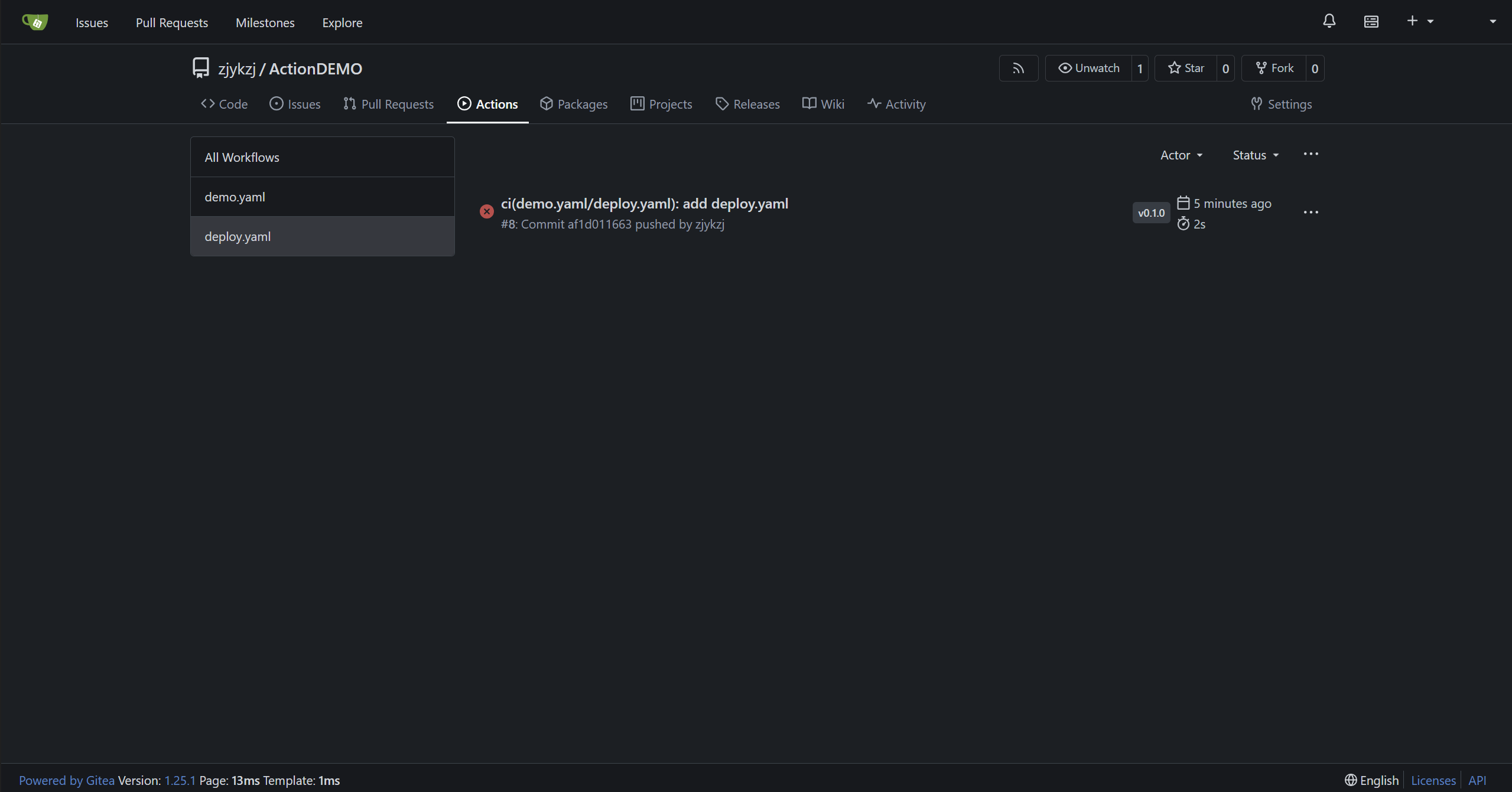Open the notifications bell
The width and height of the screenshot is (1512, 792).
[x=1329, y=21]
